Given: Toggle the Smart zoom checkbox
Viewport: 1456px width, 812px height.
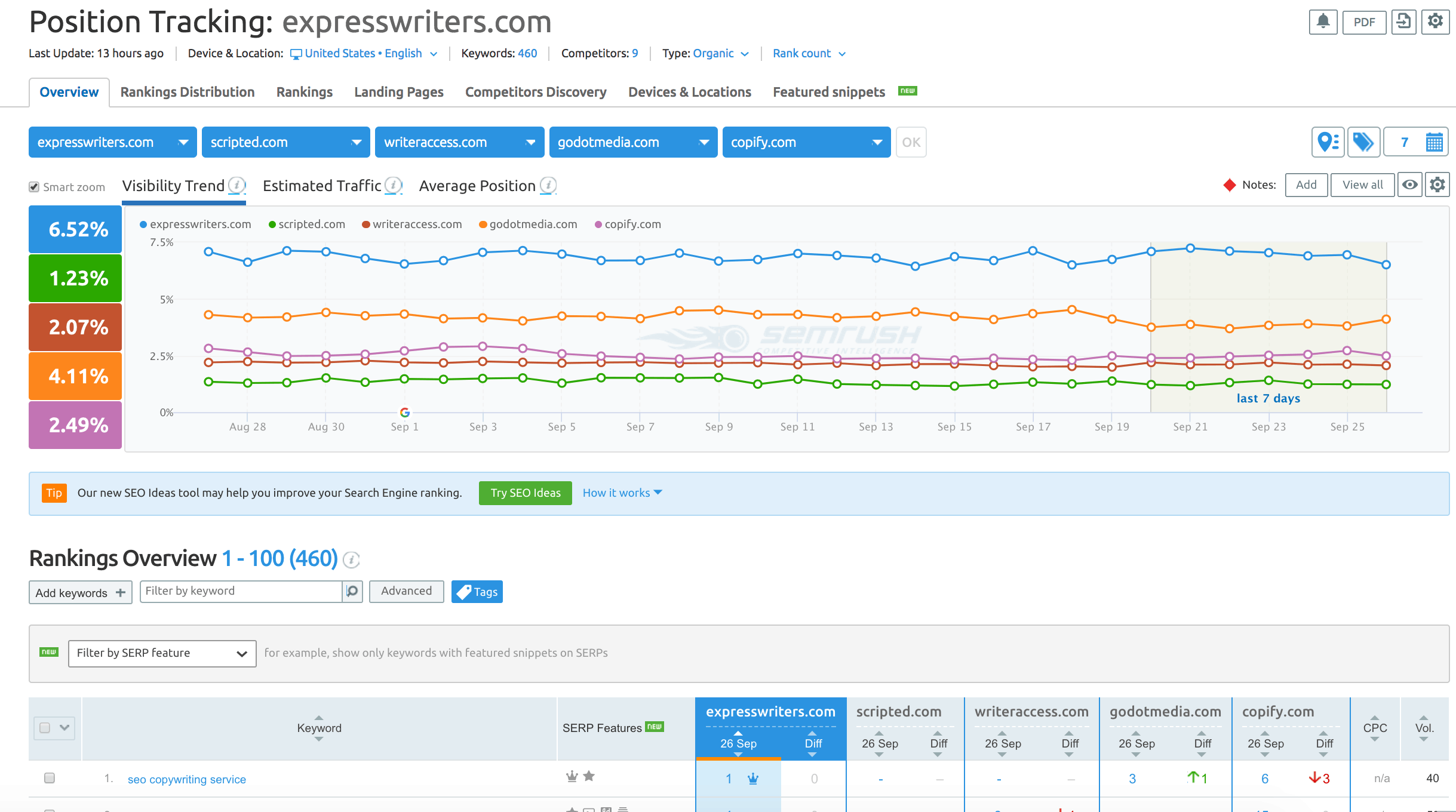Looking at the screenshot, I should point(34,186).
